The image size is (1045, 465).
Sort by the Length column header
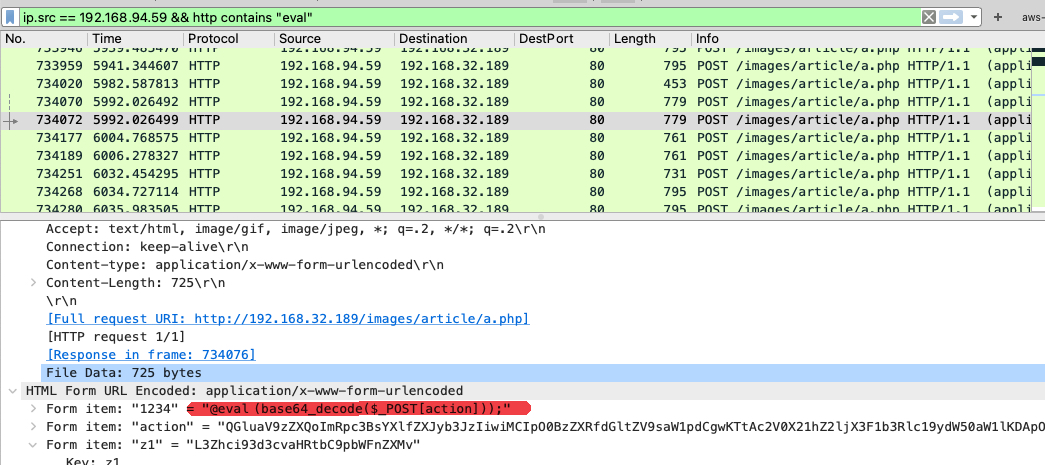[x=635, y=39]
